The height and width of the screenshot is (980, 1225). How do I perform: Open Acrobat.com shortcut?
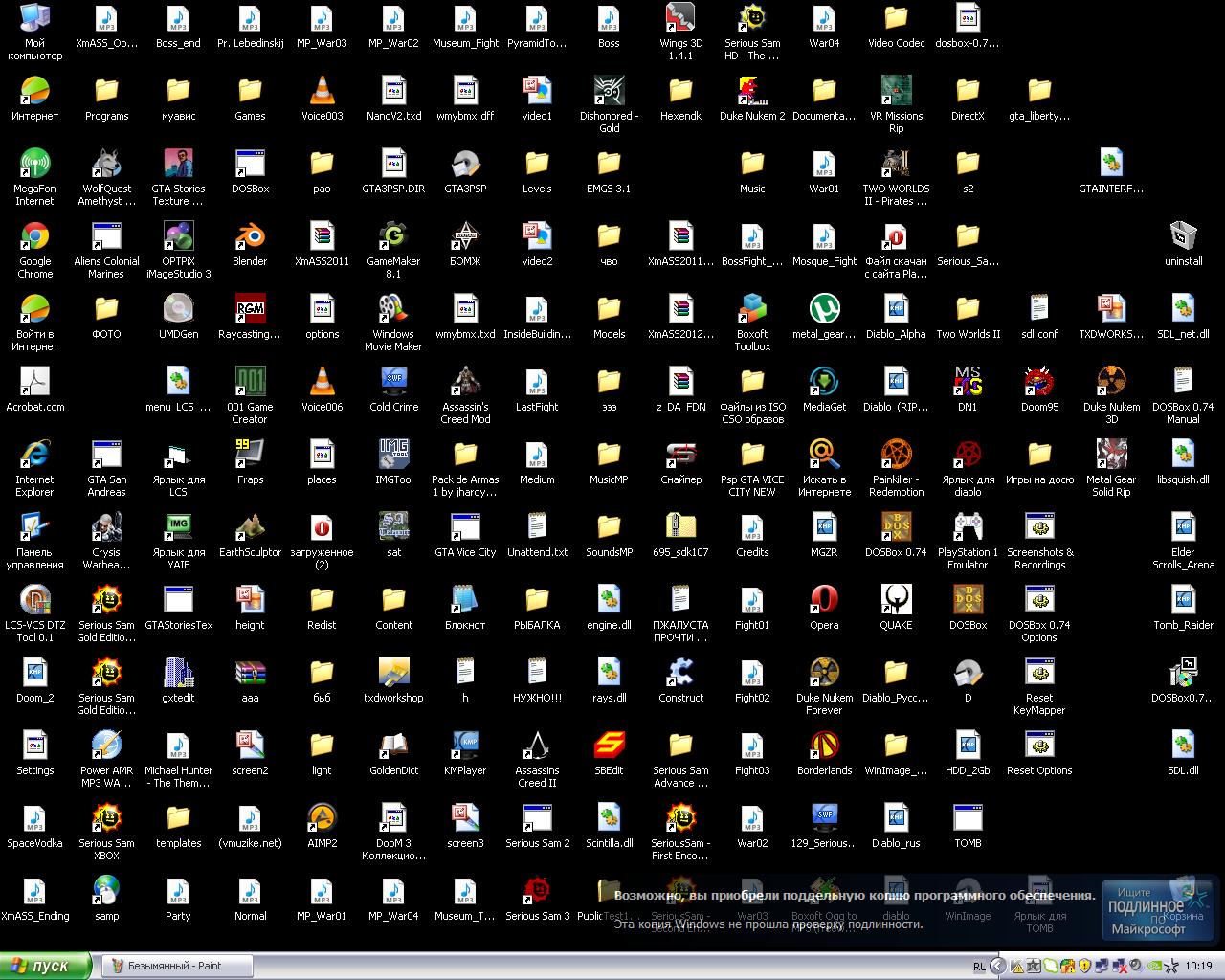point(35,381)
